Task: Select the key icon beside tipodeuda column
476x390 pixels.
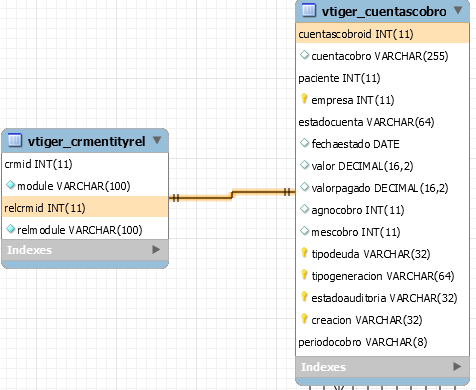Action: (304, 253)
